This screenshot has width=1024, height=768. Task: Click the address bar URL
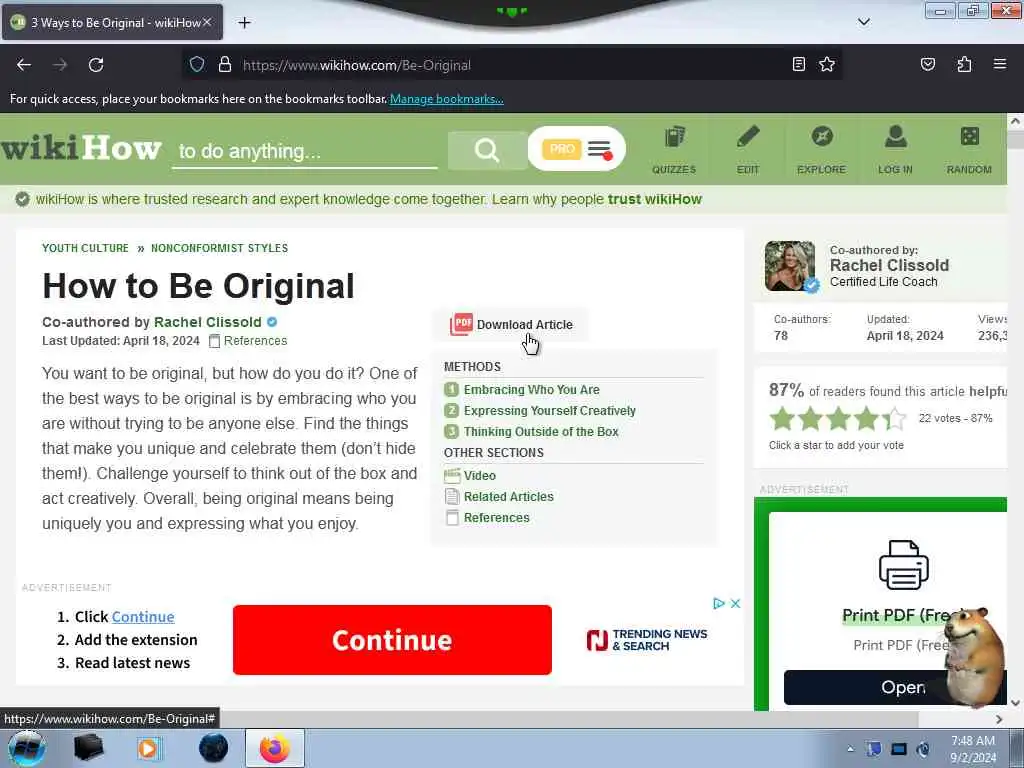357,65
